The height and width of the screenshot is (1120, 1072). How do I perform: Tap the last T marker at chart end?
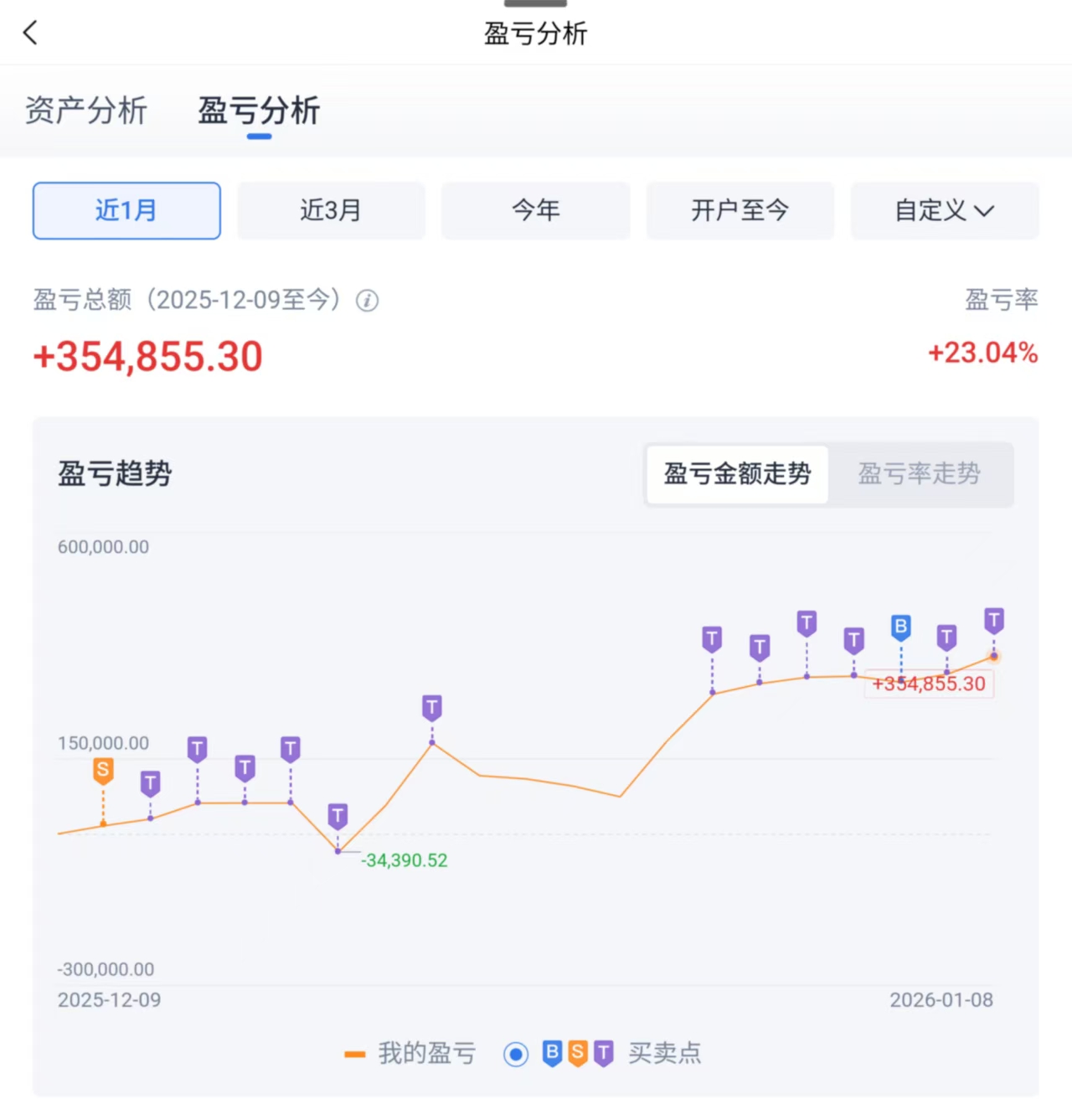pyautogui.click(x=993, y=621)
